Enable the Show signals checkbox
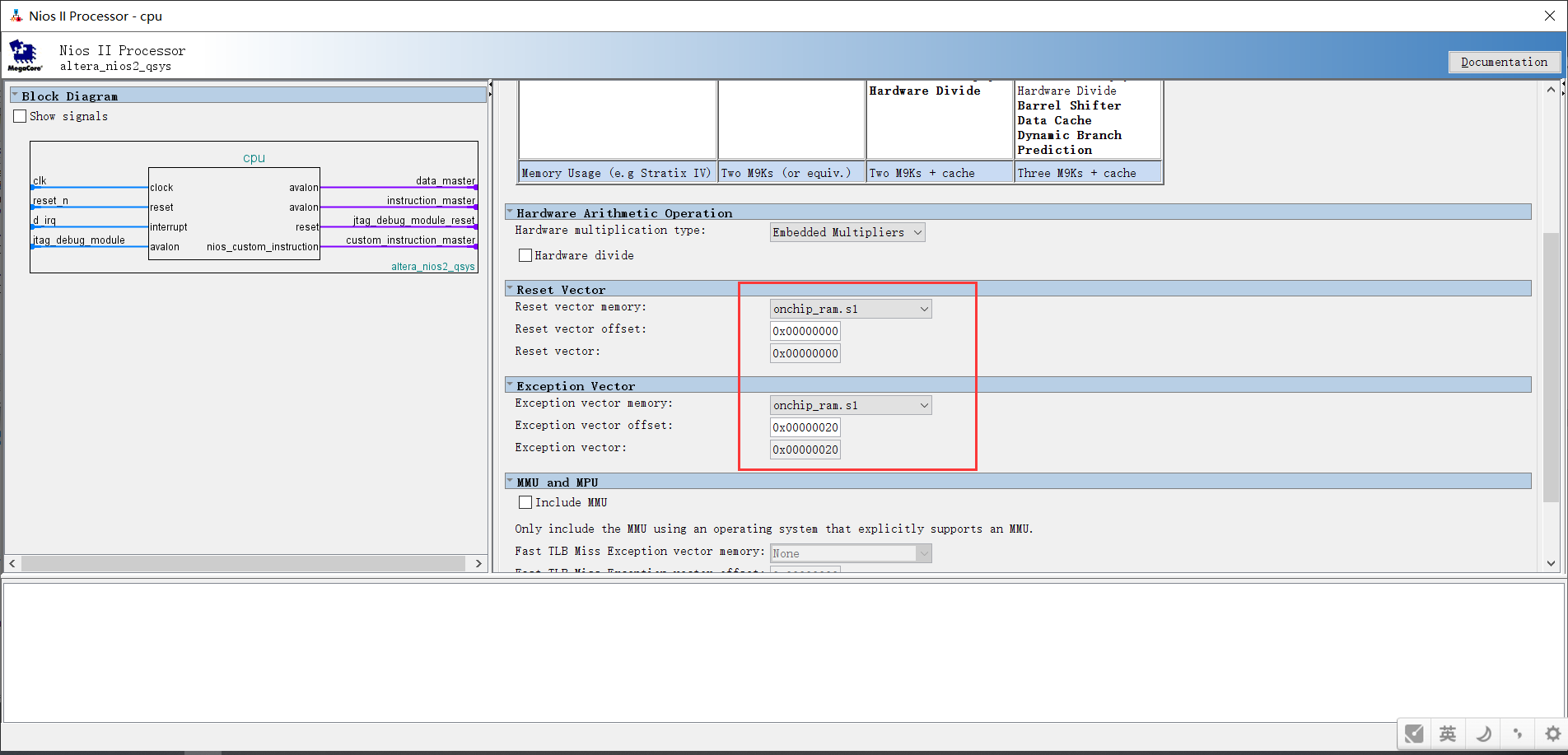This screenshot has height=755, width=1568. [20, 117]
